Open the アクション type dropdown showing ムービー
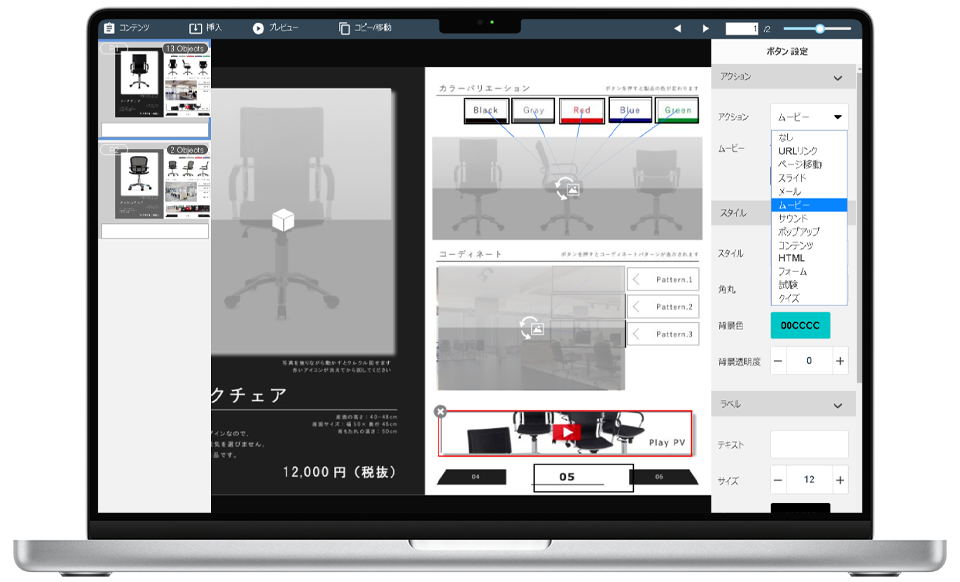Screen dimensions: 960x582 tap(809, 116)
